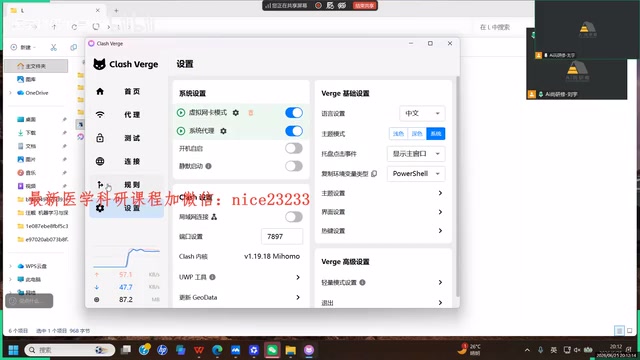The height and width of the screenshot is (360, 640).
Task: Open the gear settings for 虚拟网卡模式
Action: (236, 113)
